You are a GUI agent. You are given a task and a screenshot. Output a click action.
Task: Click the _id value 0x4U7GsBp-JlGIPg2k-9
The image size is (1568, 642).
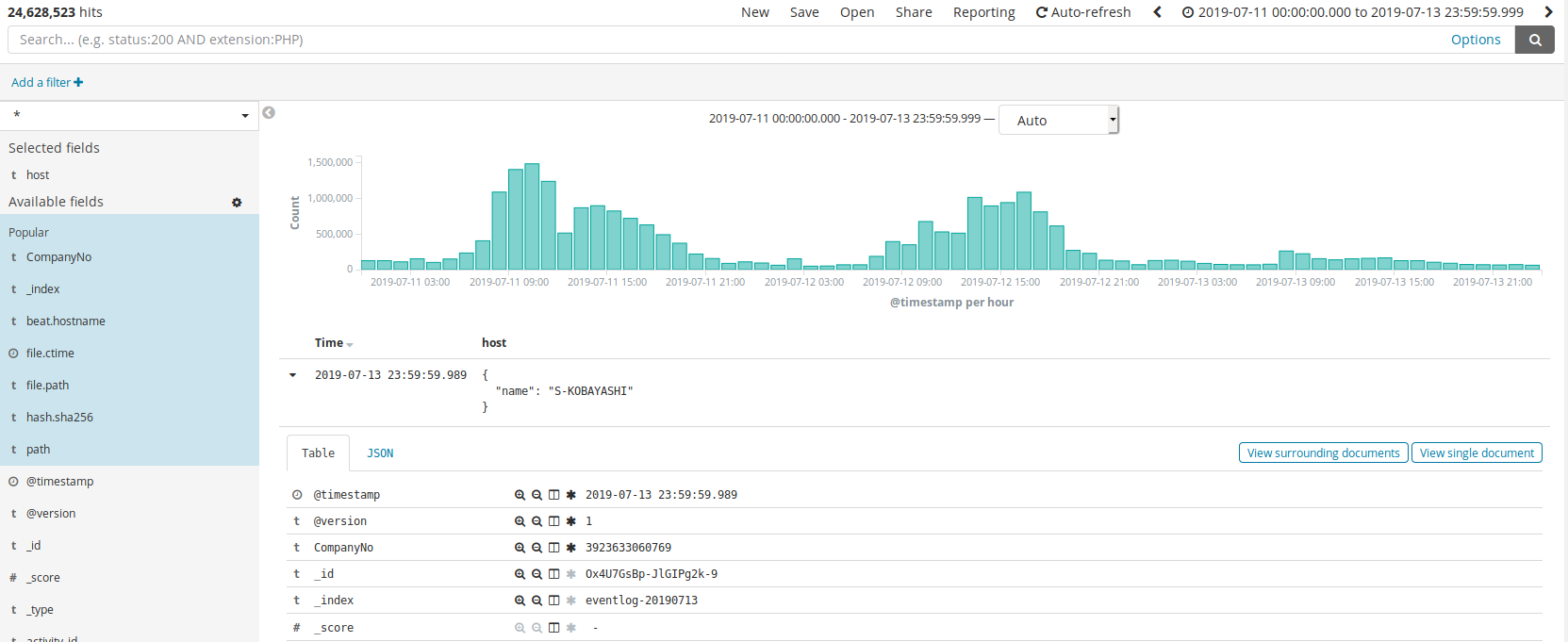pyautogui.click(x=651, y=574)
